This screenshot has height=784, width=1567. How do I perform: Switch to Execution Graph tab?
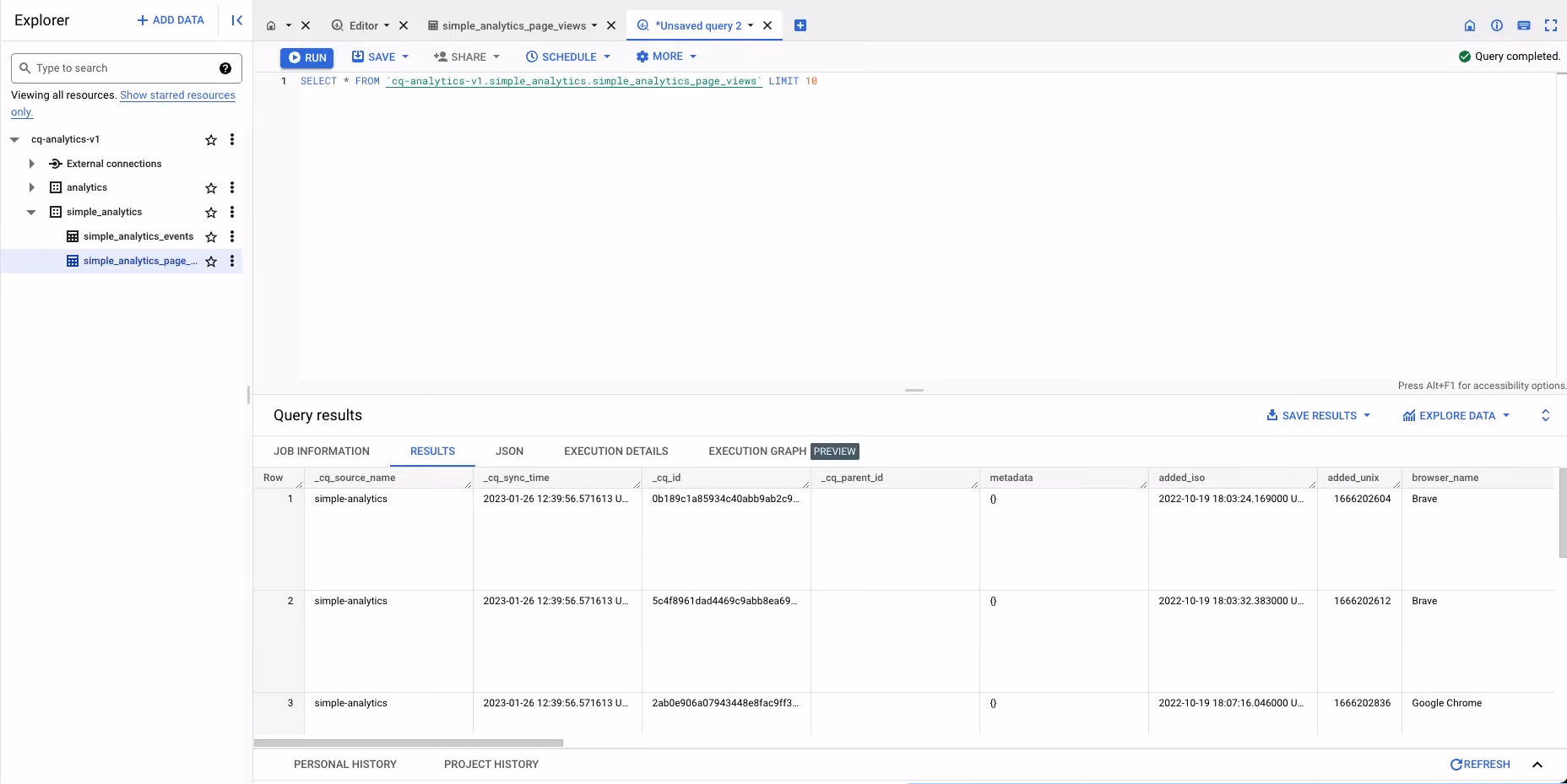[757, 451]
